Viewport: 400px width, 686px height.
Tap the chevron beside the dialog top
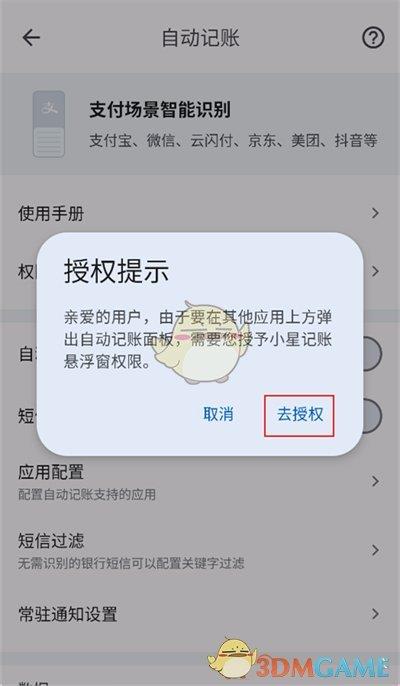tap(375, 271)
